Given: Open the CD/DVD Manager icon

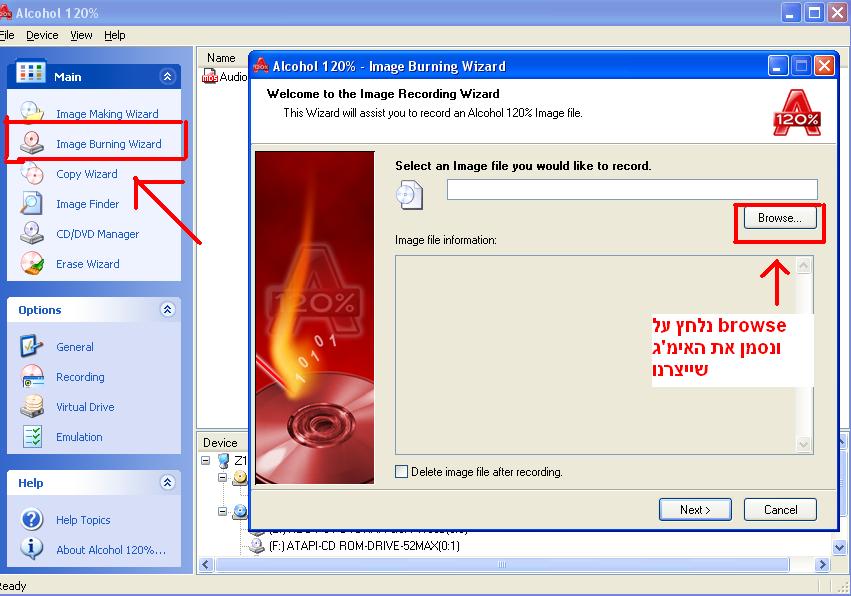Looking at the screenshot, I should point(32,233).
